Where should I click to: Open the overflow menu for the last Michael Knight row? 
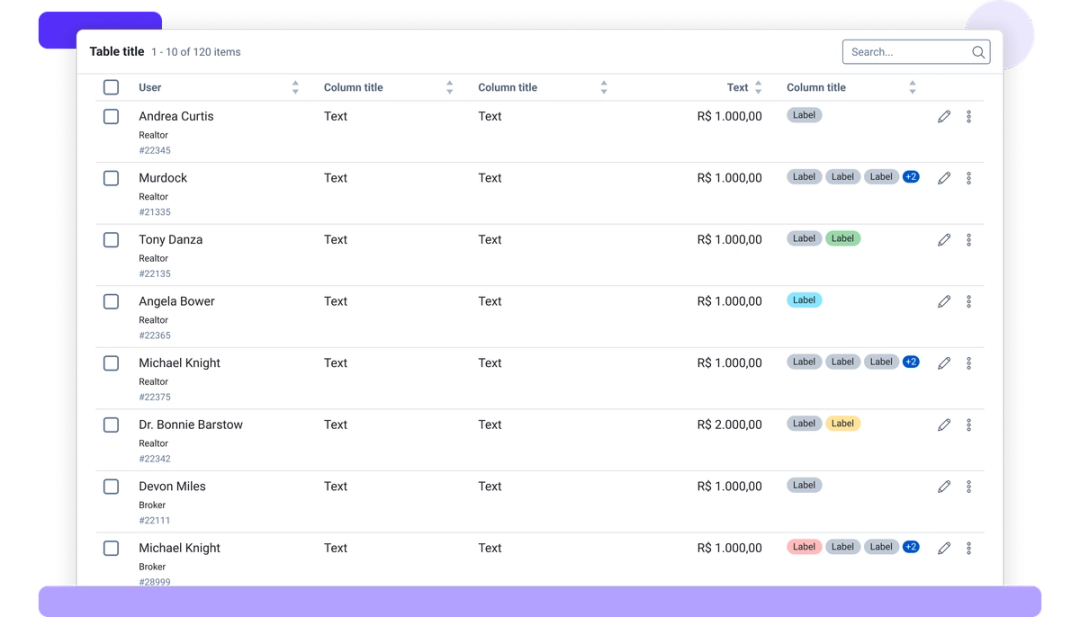(968, 547)
